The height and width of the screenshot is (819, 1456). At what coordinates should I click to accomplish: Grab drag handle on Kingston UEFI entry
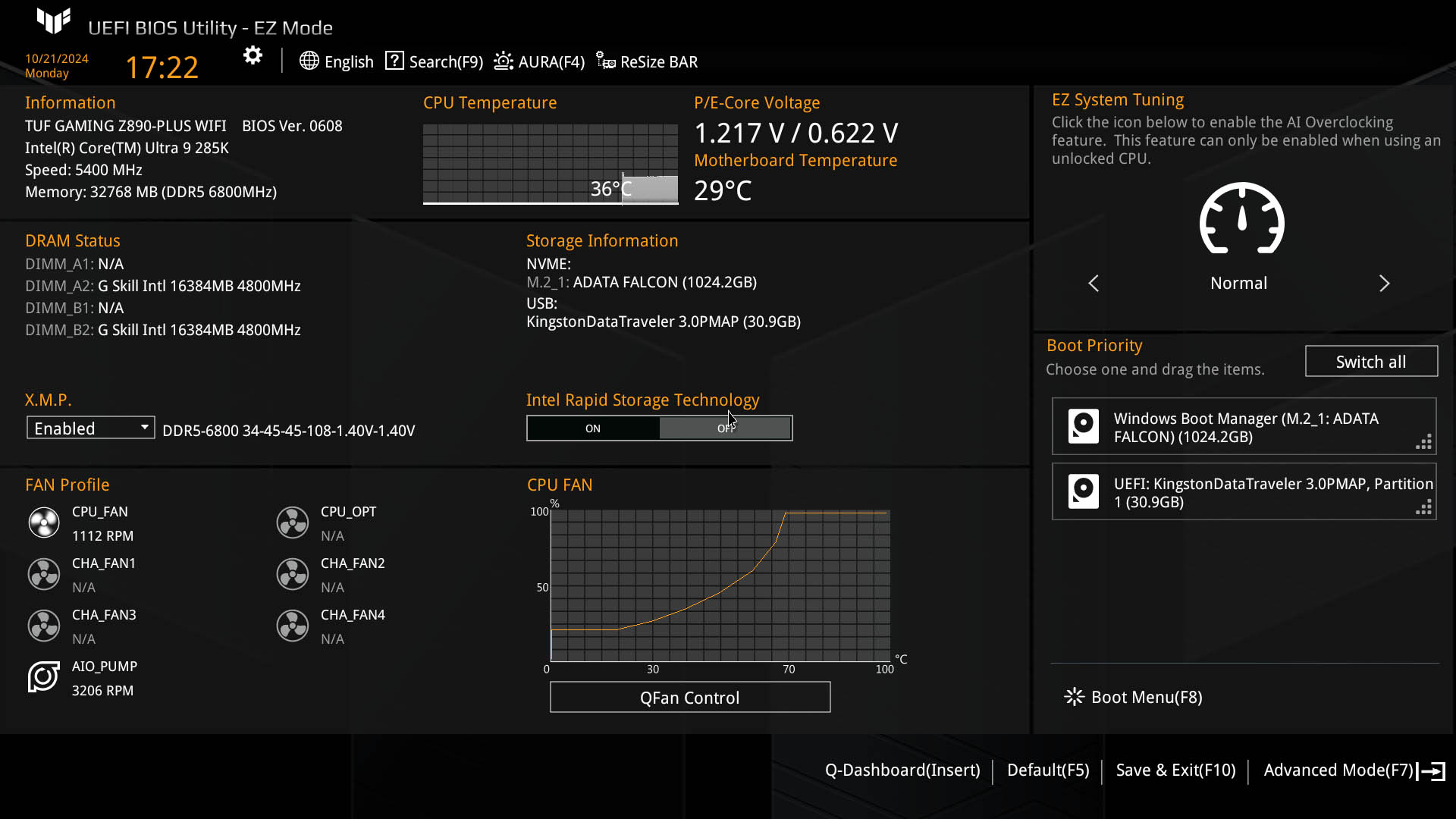click(1424, 507)
